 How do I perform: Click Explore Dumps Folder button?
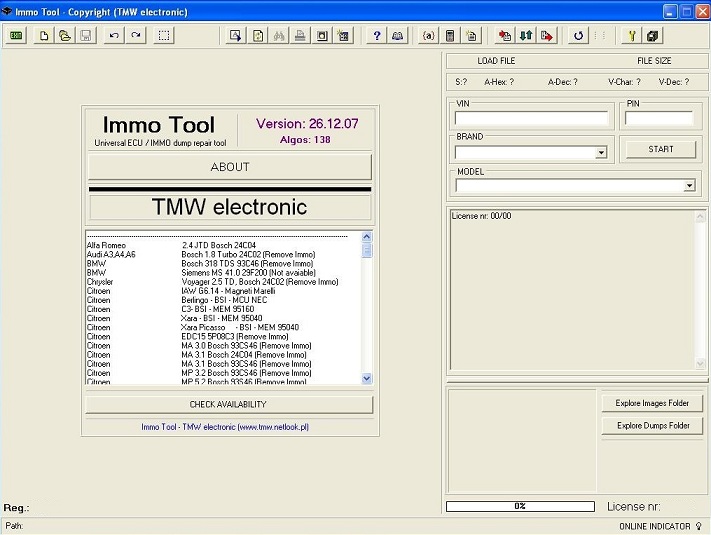[x=653, y=426]
